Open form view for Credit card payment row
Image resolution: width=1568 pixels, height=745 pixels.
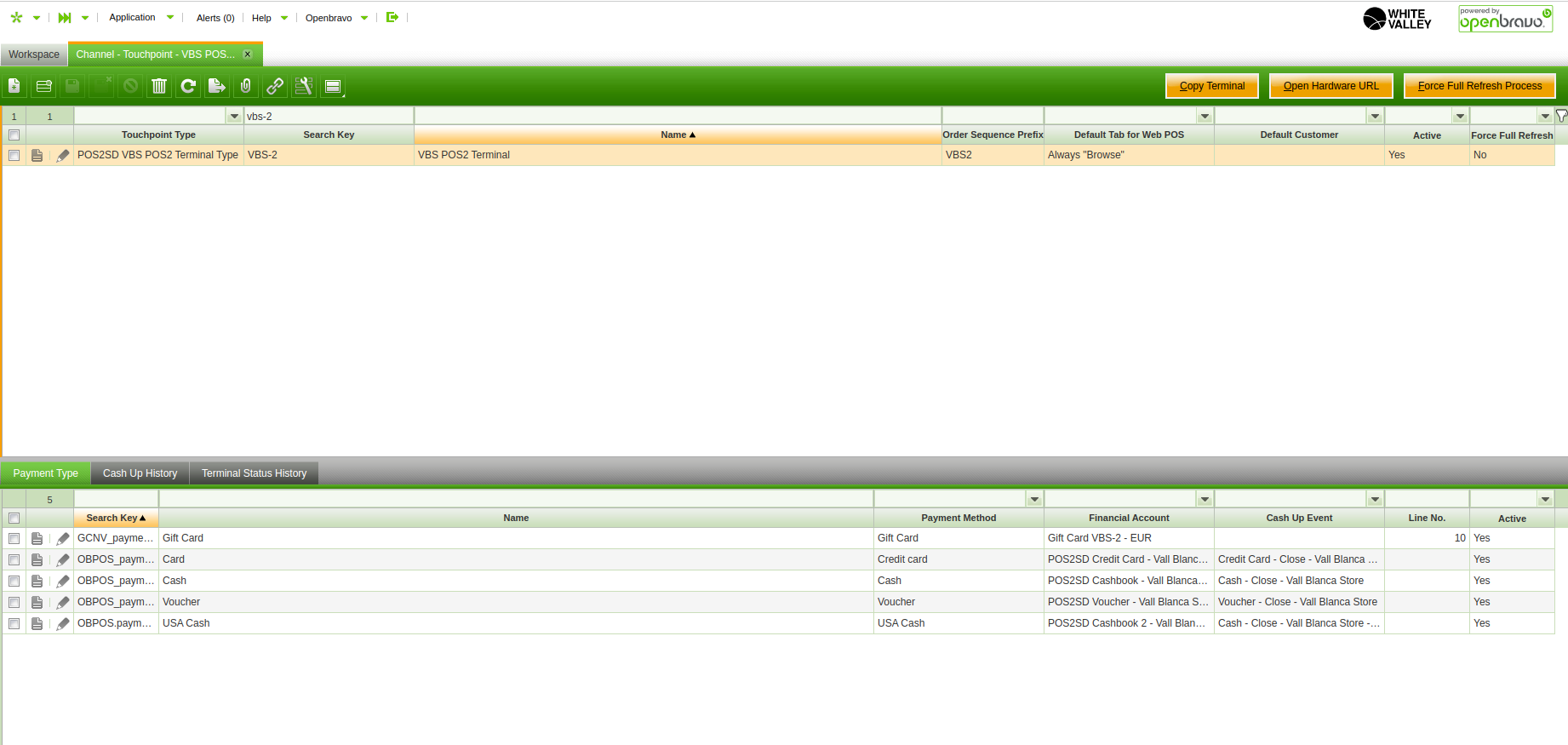(x=37, y=559)
